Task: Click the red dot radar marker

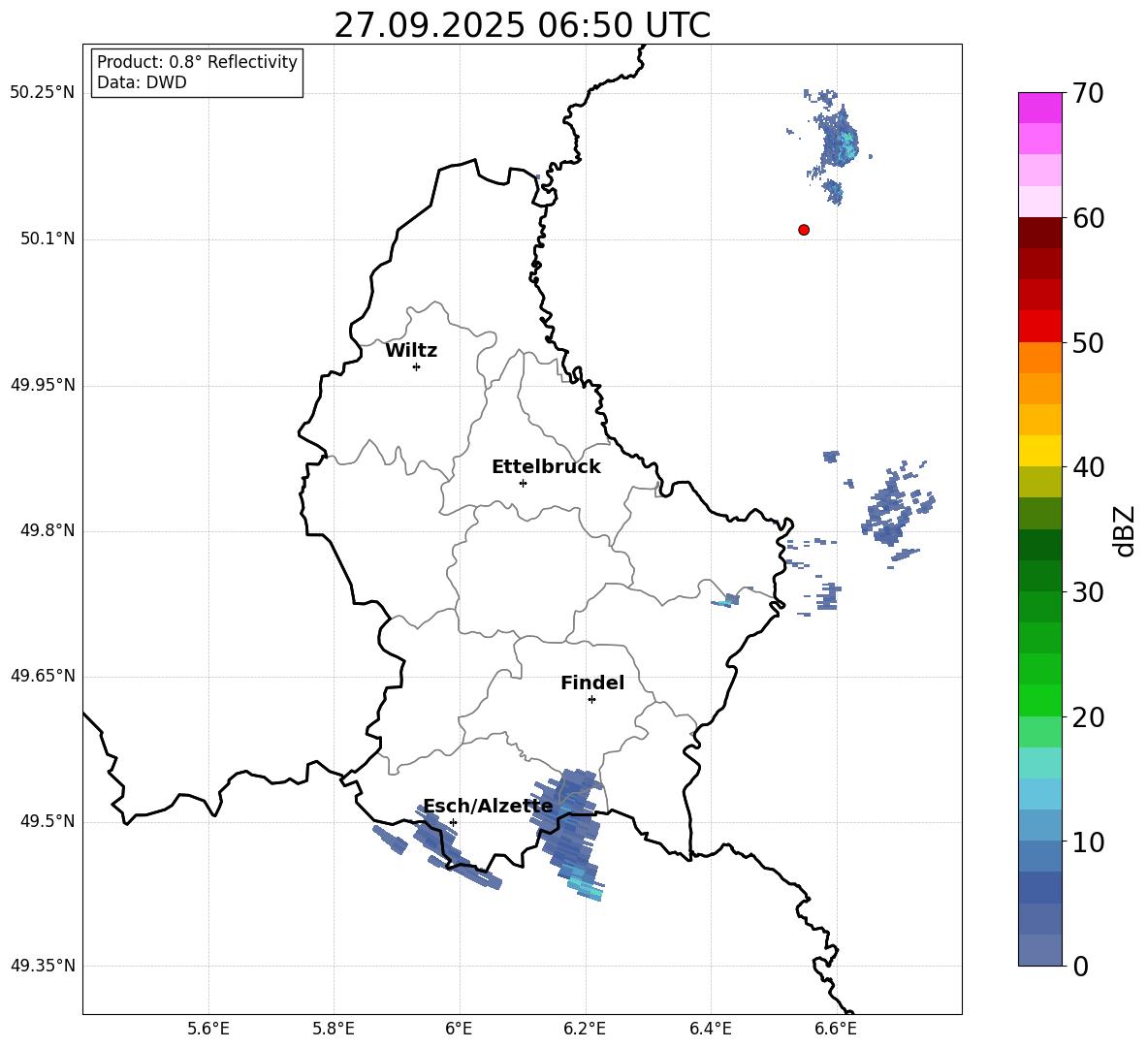Action: [x=804, y=230]
